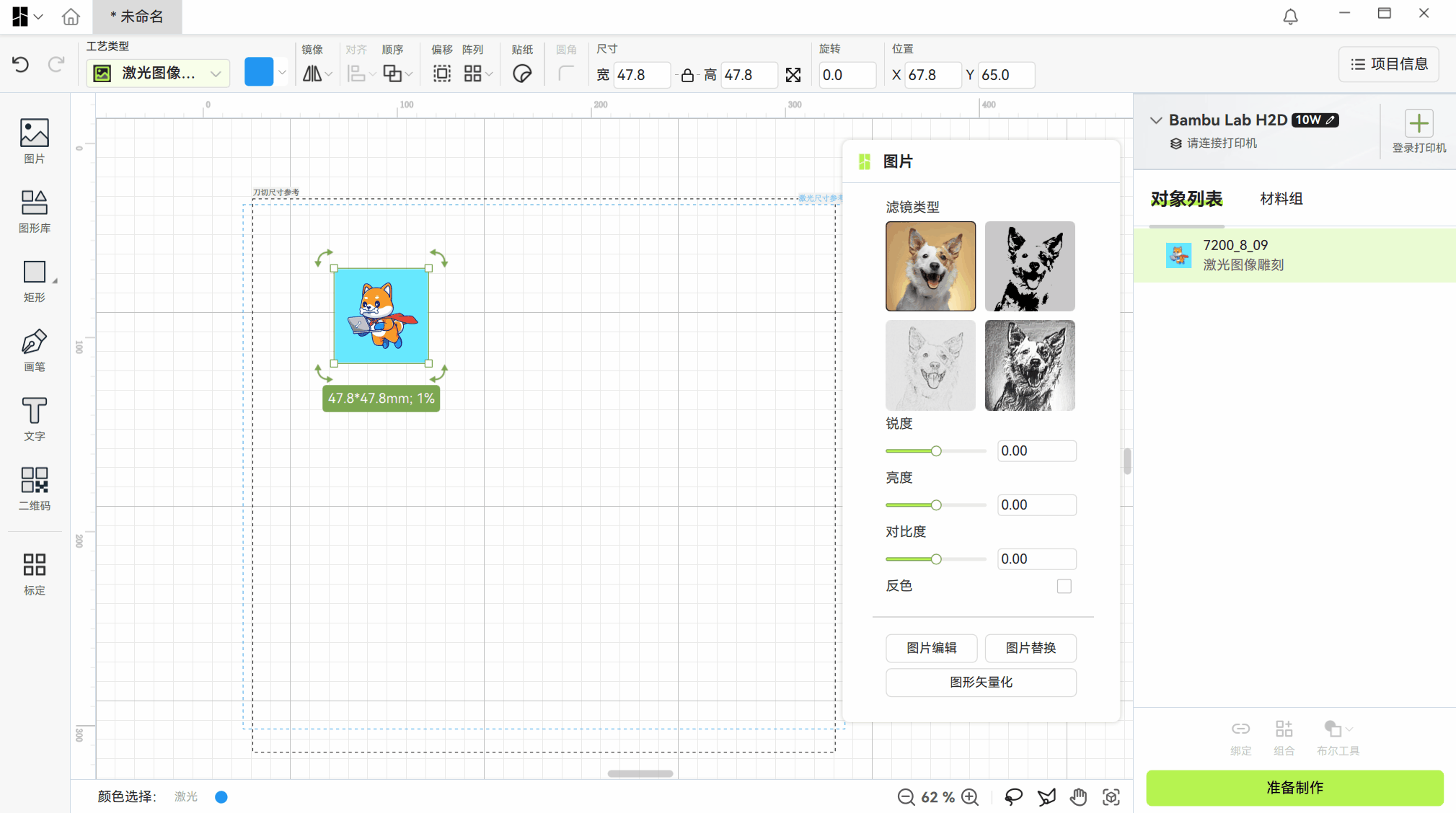Click the Brightness (亮度) slider handle
This screenshot has width=1456, height=813.
936,505
